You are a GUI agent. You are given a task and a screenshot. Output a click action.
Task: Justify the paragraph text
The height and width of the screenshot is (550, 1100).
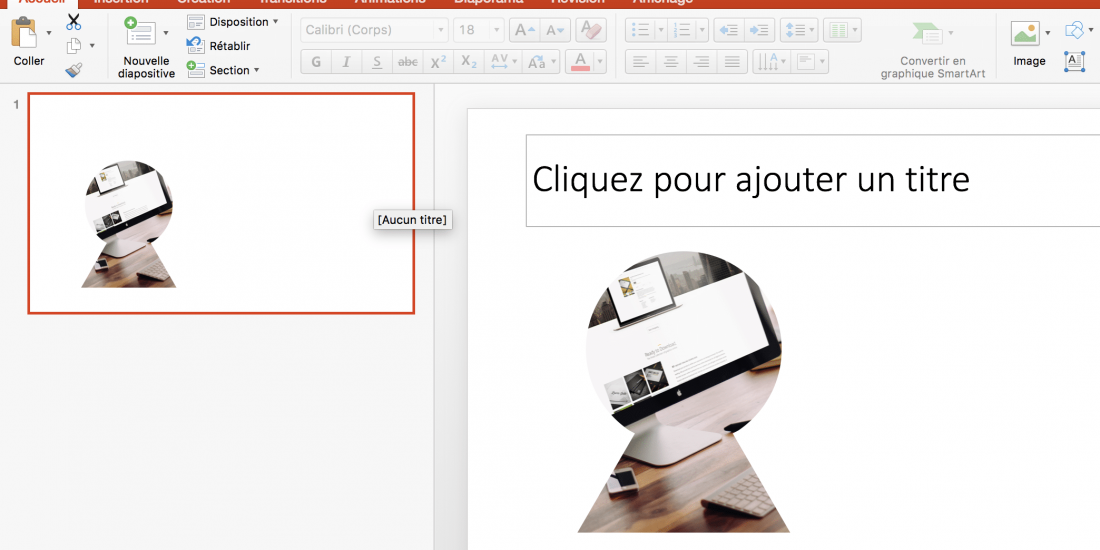tap(732, 62)
